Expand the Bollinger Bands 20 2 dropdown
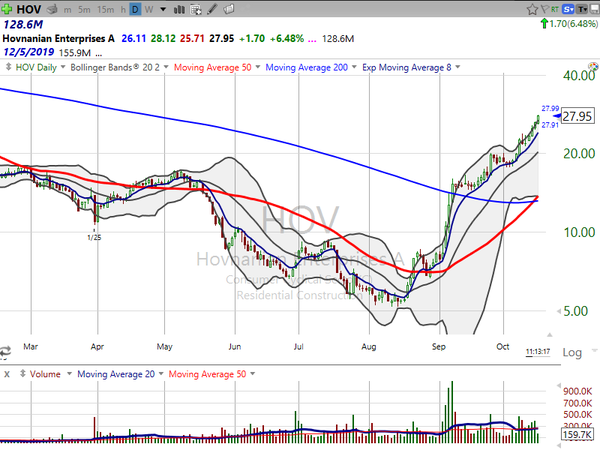The height and width of the screenshot is (450, 600). click(x=166, y=67)
